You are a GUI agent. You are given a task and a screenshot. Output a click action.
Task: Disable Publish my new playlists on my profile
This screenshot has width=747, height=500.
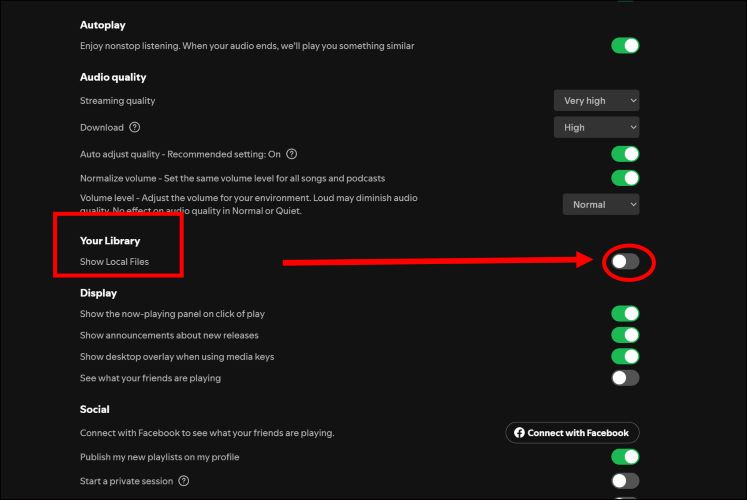[625, 457]
